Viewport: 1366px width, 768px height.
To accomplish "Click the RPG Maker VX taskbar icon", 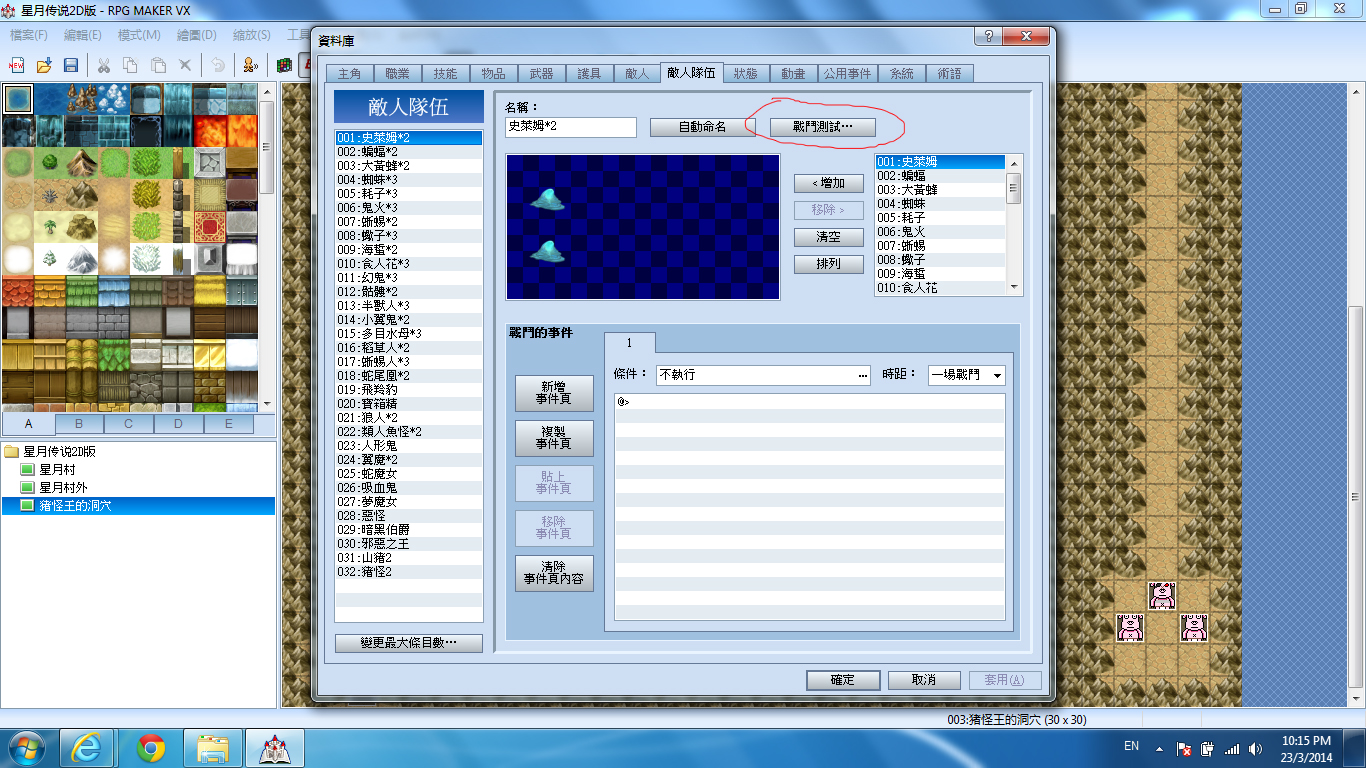I will [x=275, y=747].
